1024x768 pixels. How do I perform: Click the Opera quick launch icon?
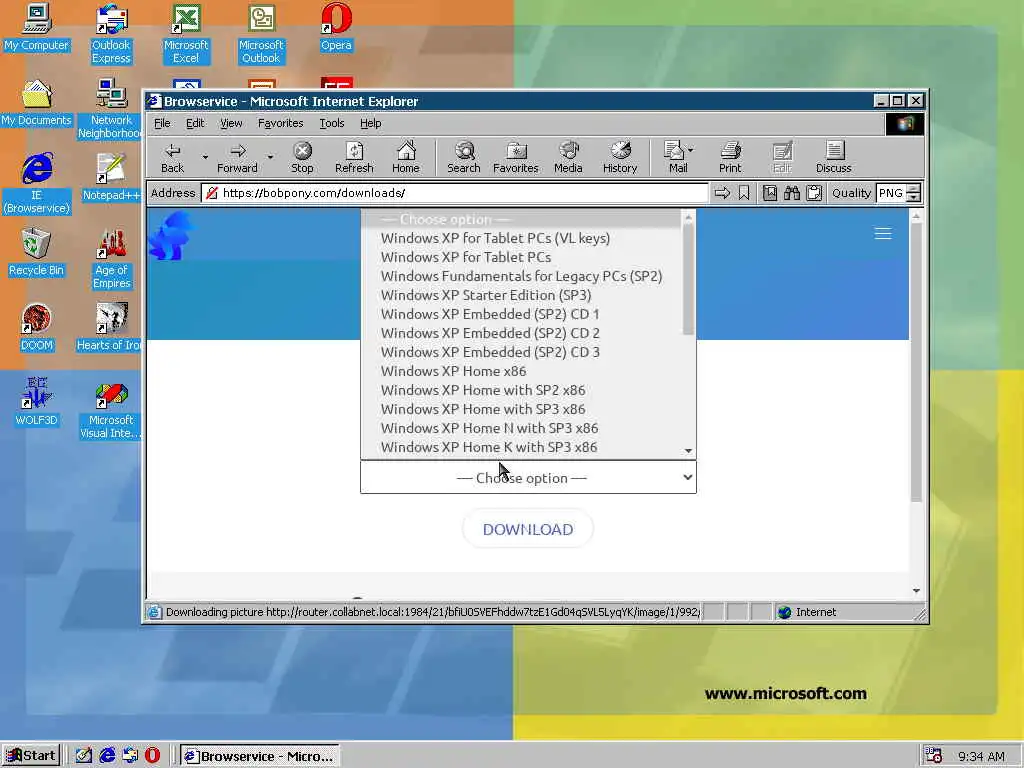[152, 756]
